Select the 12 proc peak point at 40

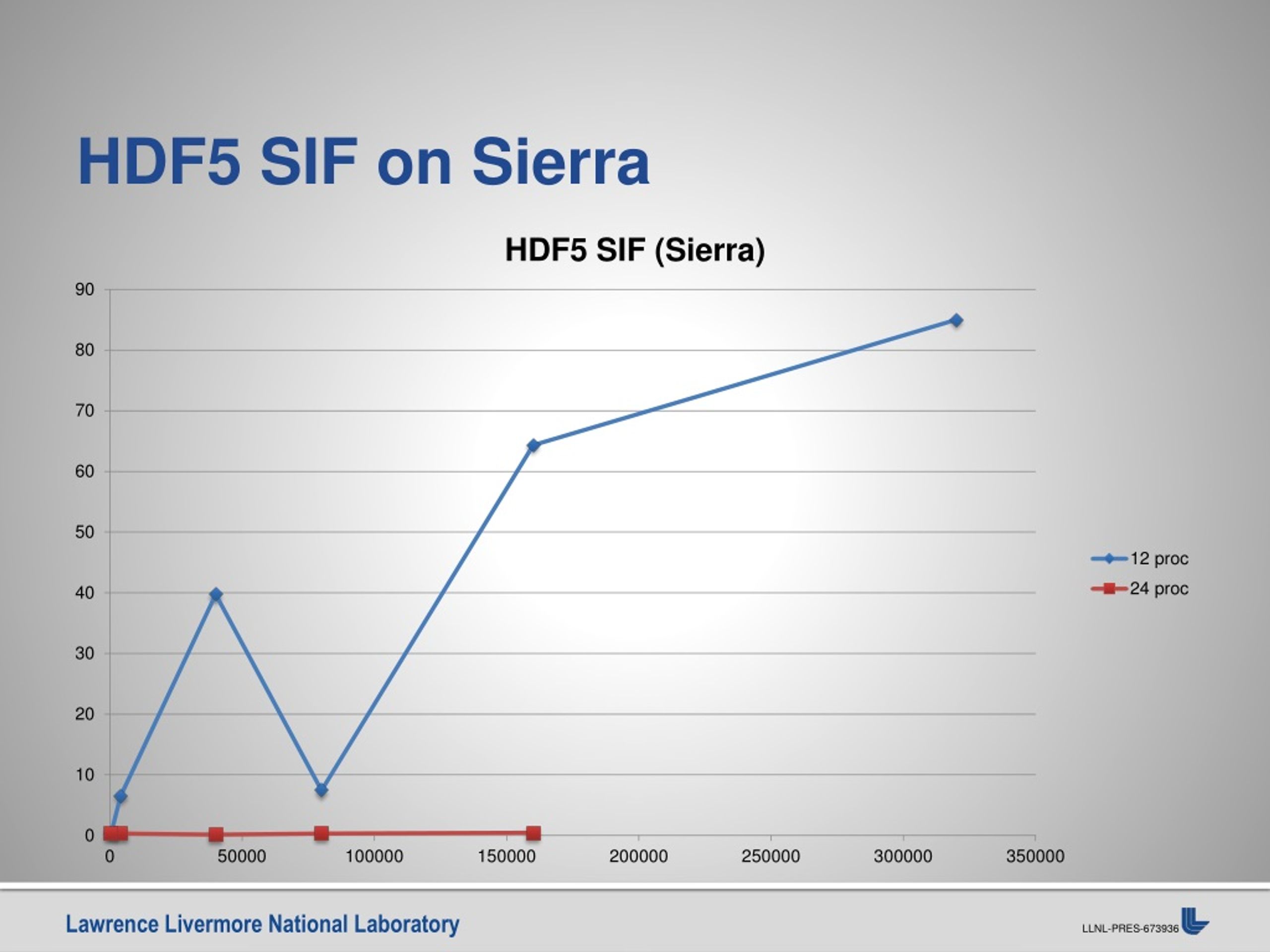216,595
